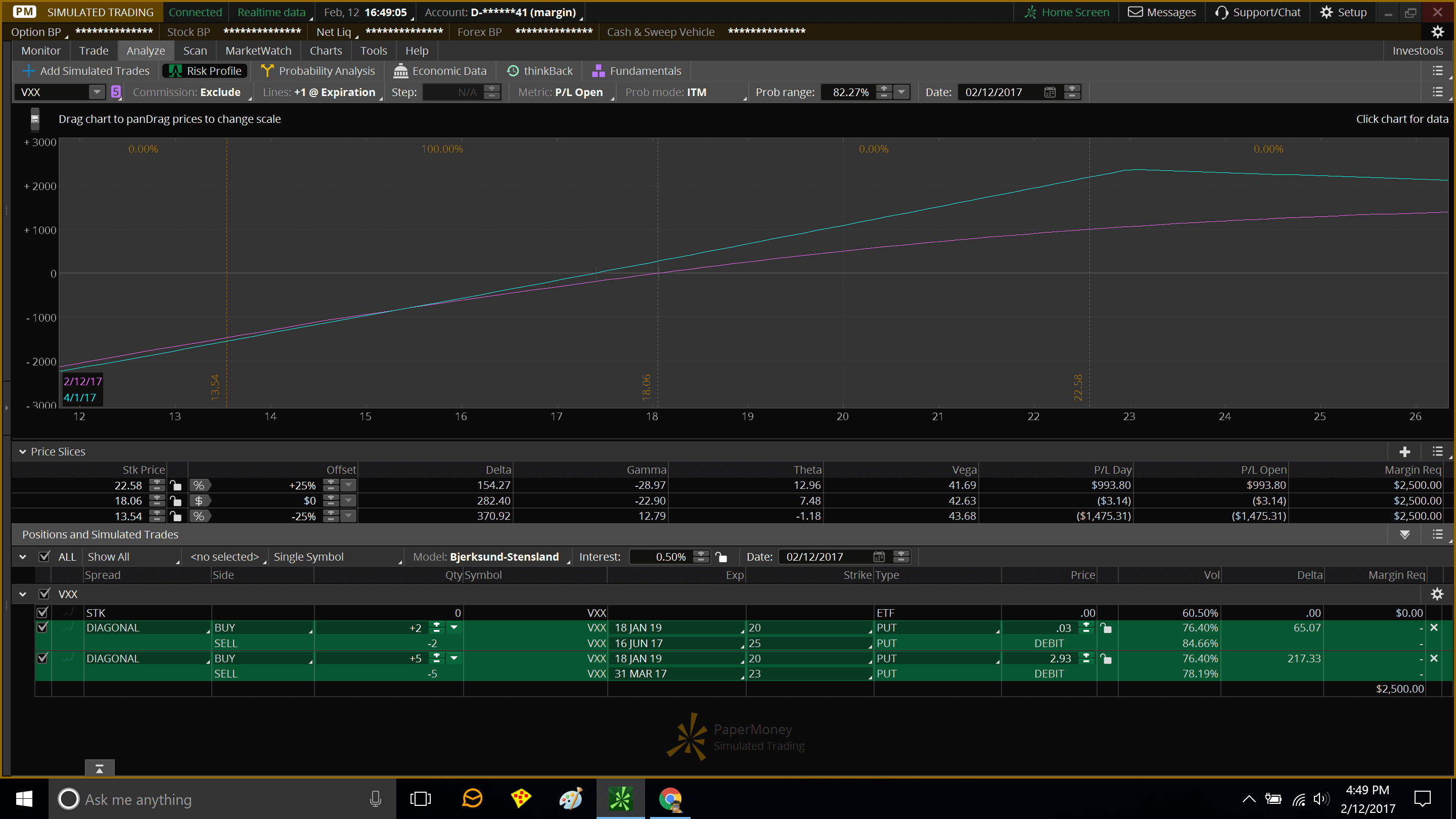Select the Trade tab
This screenshot has width=1456, height=819.
pyautogui.click(x=93, y=51)
